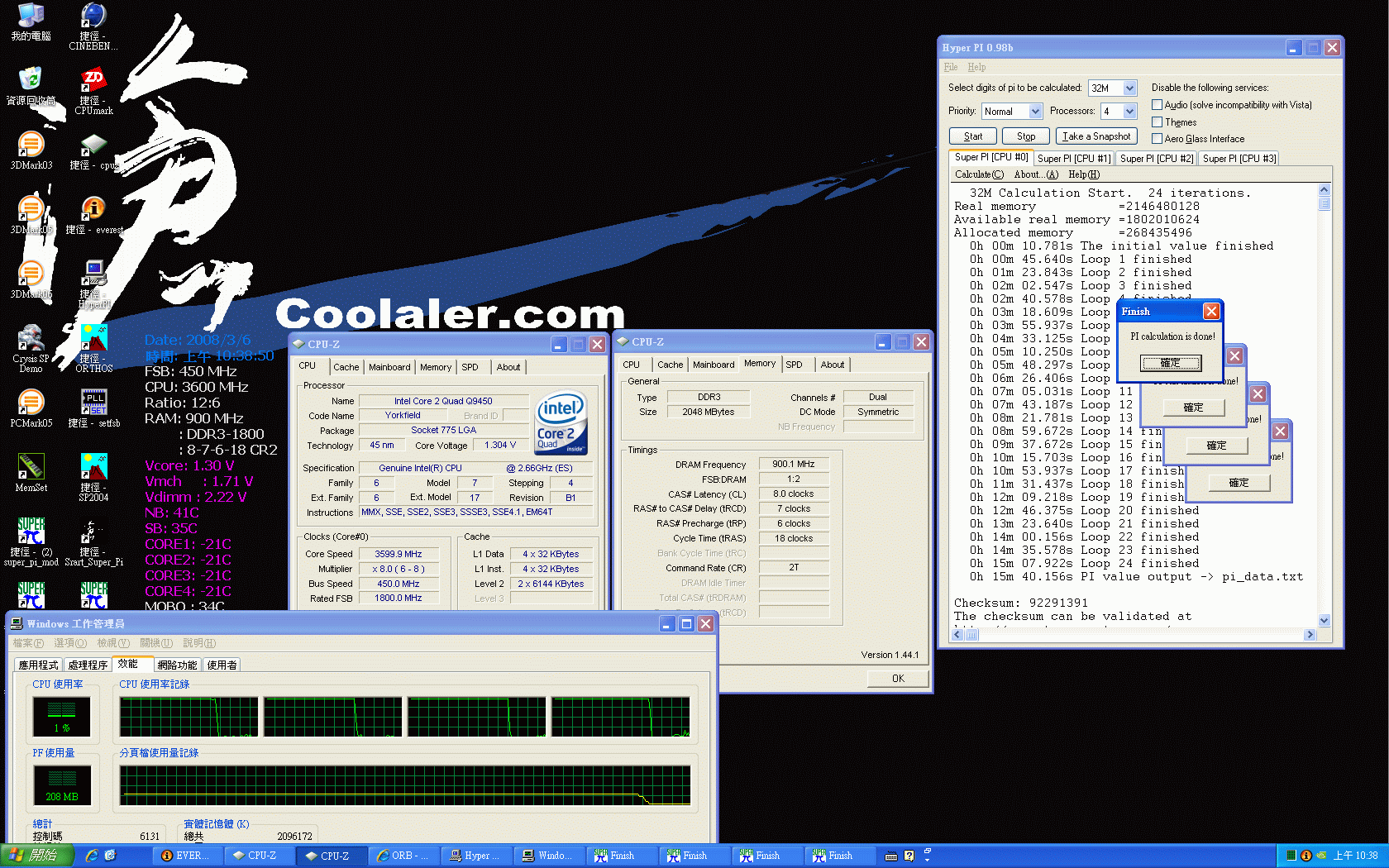Switch to Task Manager 使用者 tab

[222, 665]
